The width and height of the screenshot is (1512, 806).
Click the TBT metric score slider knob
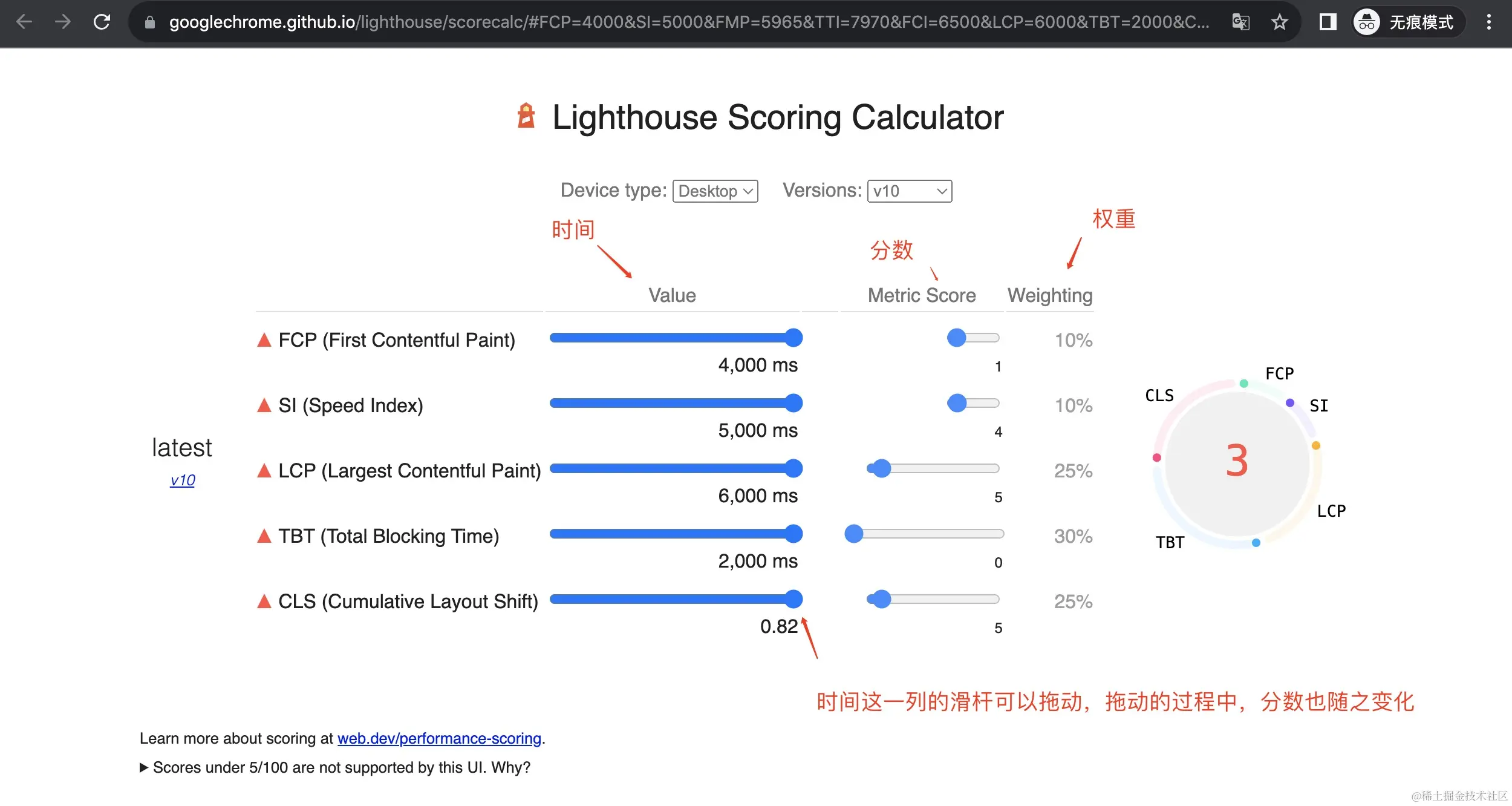coord(854,534)
